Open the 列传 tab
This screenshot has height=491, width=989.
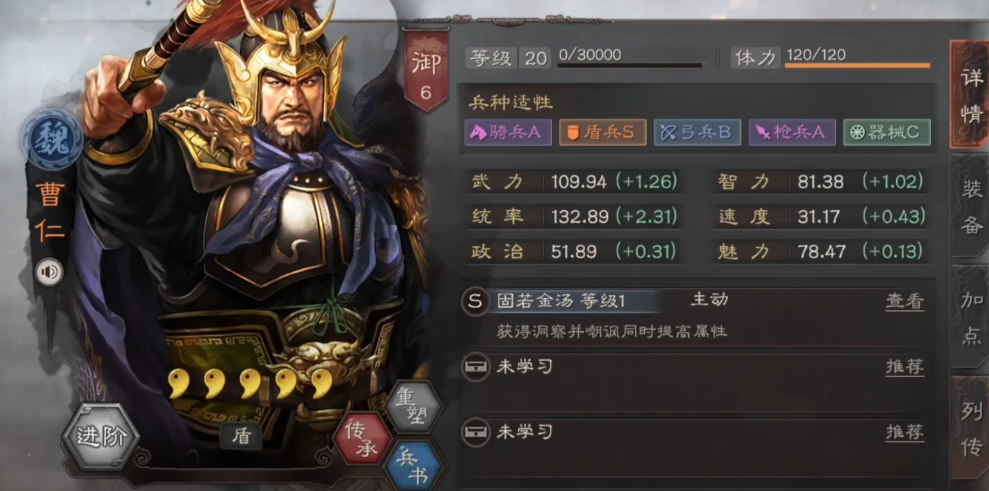[970, 429]
